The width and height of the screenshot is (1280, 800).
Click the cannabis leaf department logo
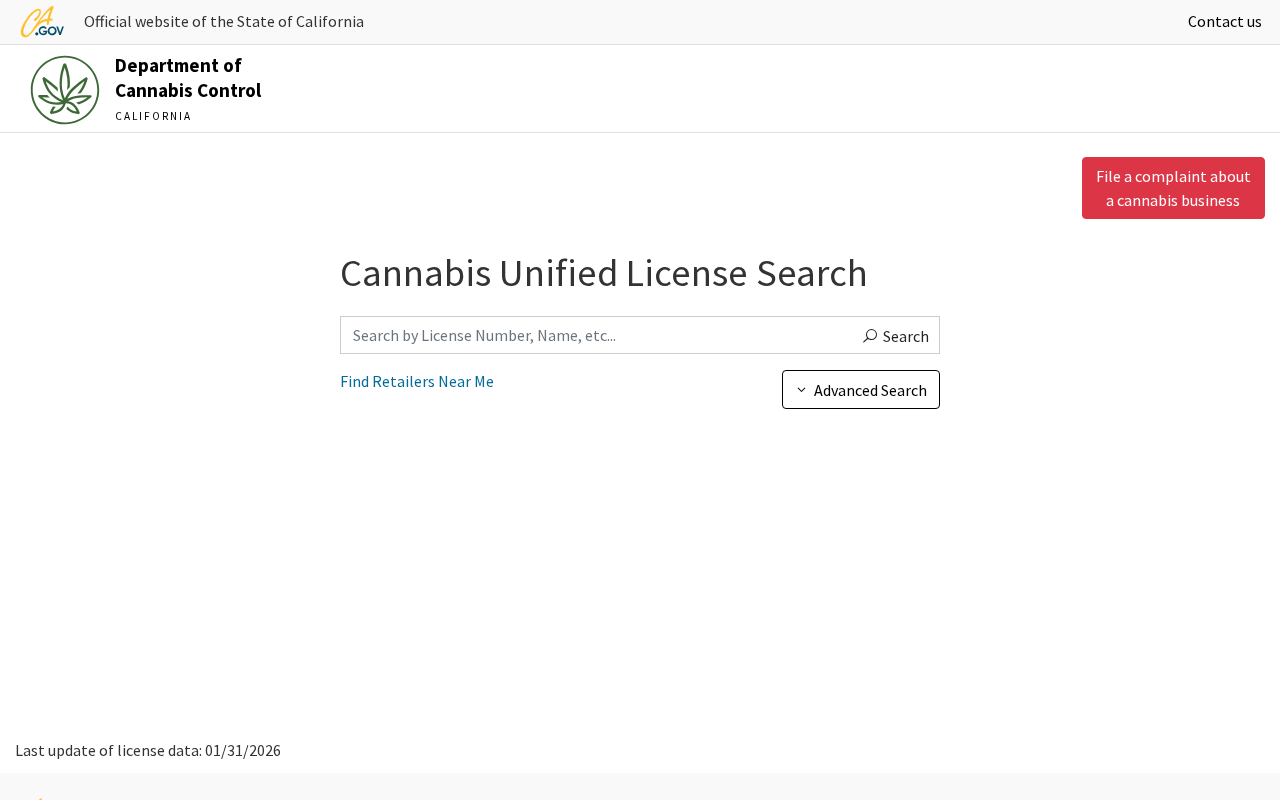(65, 90)
